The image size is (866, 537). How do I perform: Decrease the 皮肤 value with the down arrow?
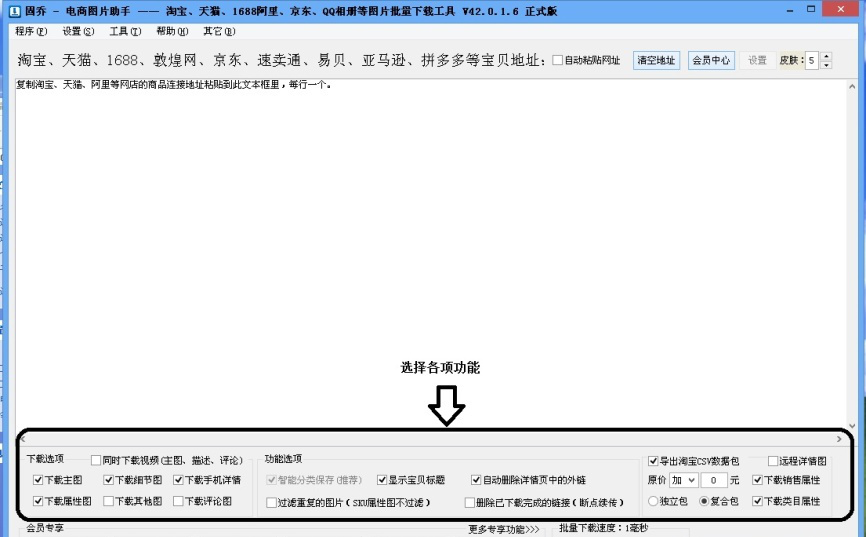[x=826, y=65]
